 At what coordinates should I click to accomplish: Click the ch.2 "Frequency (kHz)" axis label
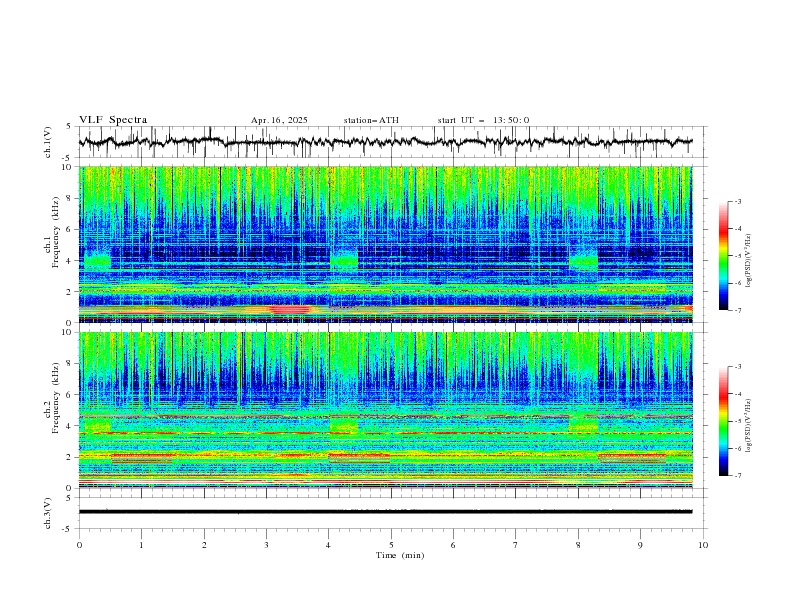pos(56,397)
